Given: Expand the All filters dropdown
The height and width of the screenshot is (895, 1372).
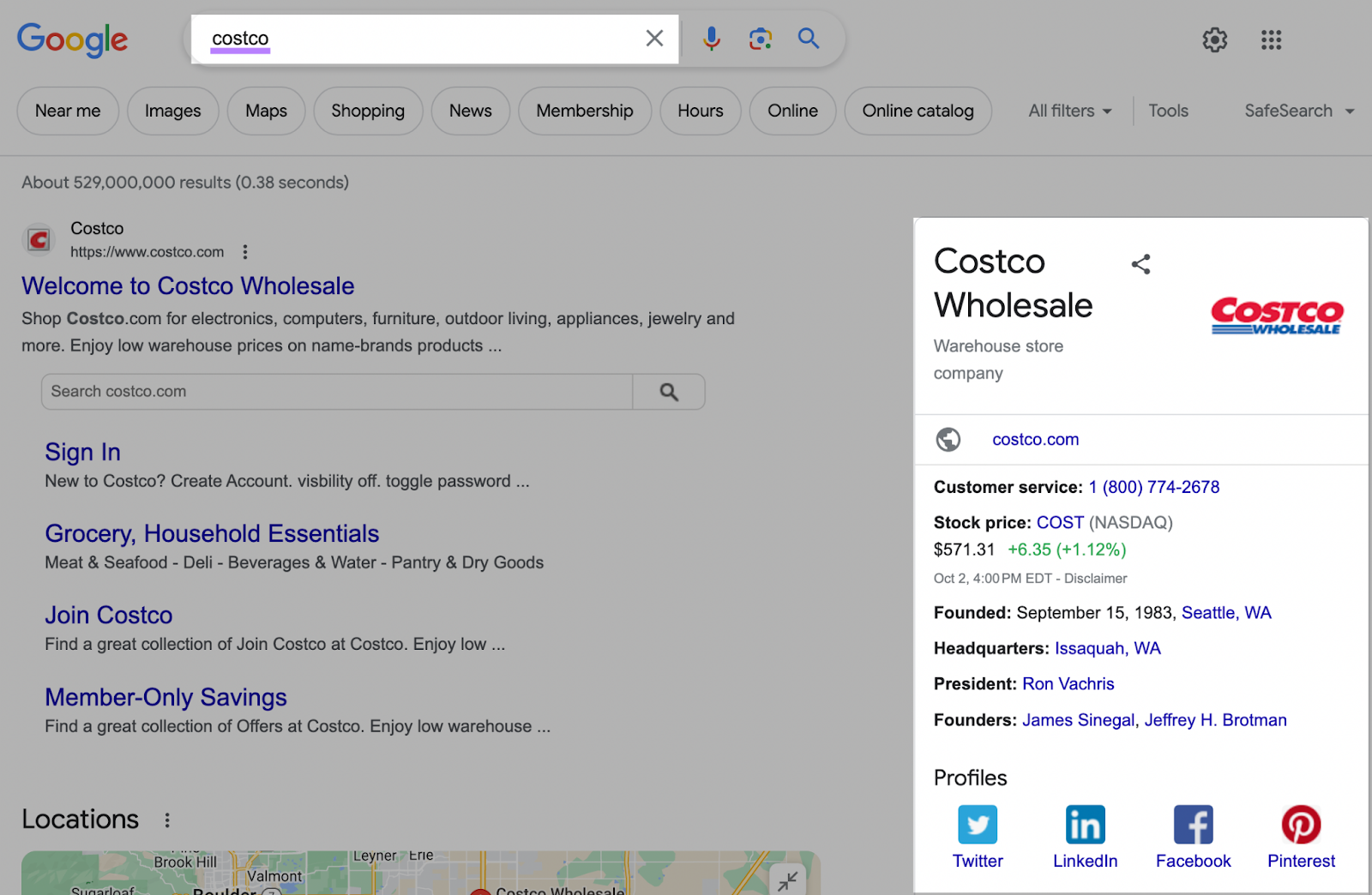Looking at the screenshot, I should click(1070, 111).
